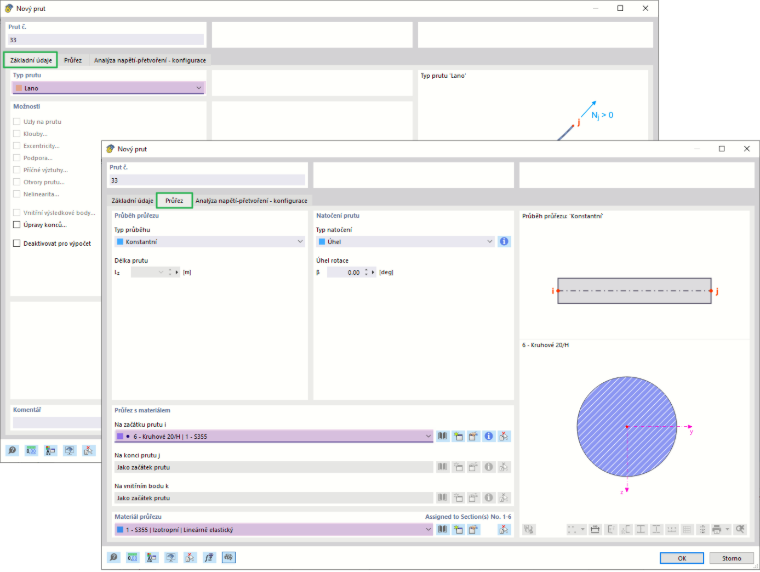Open print options arrow in preview toolbar
This screenshot has height=572, width=760.
coord(727,529)
